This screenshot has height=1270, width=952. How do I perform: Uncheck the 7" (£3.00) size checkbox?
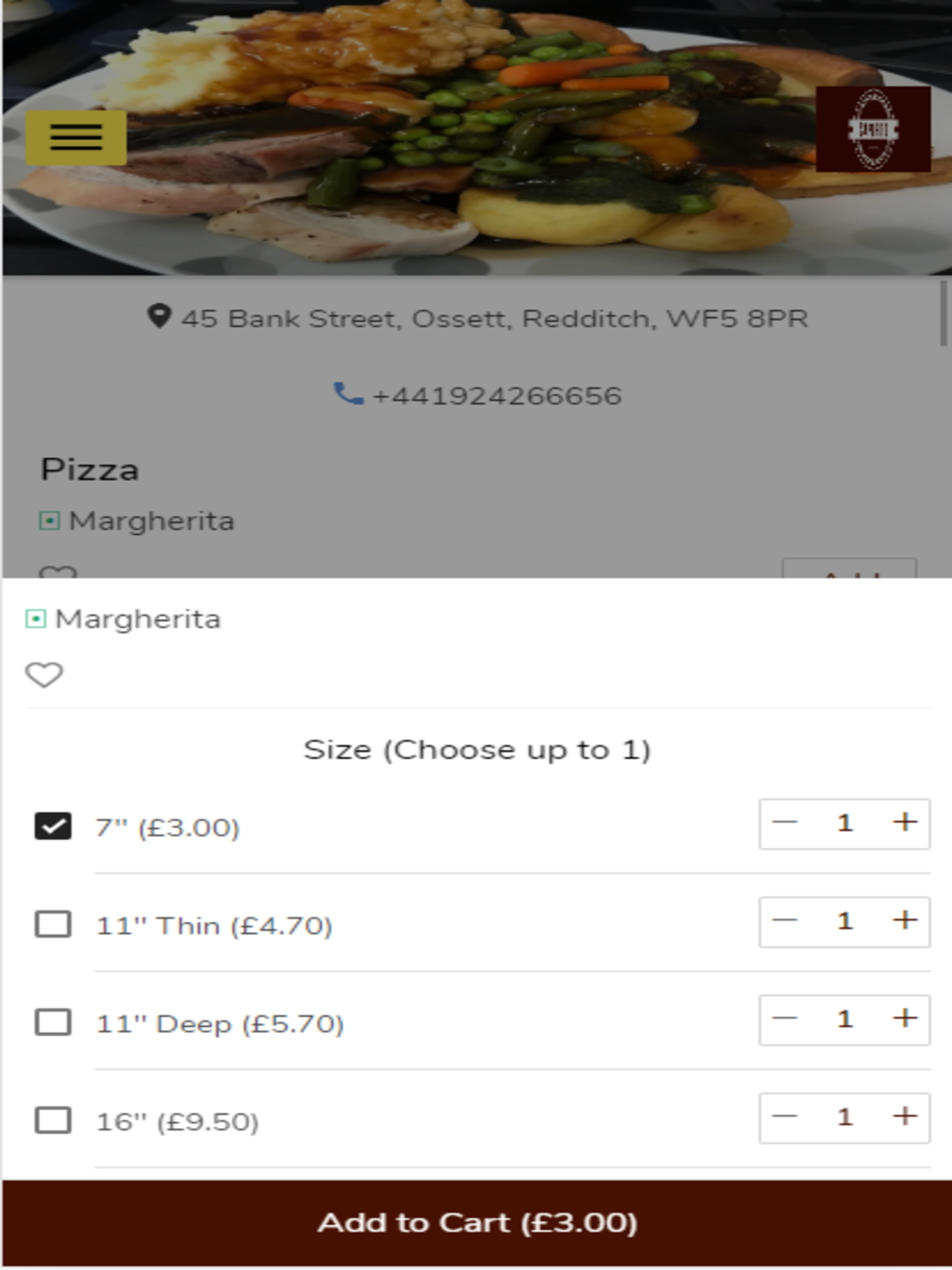tap(53, 826)
